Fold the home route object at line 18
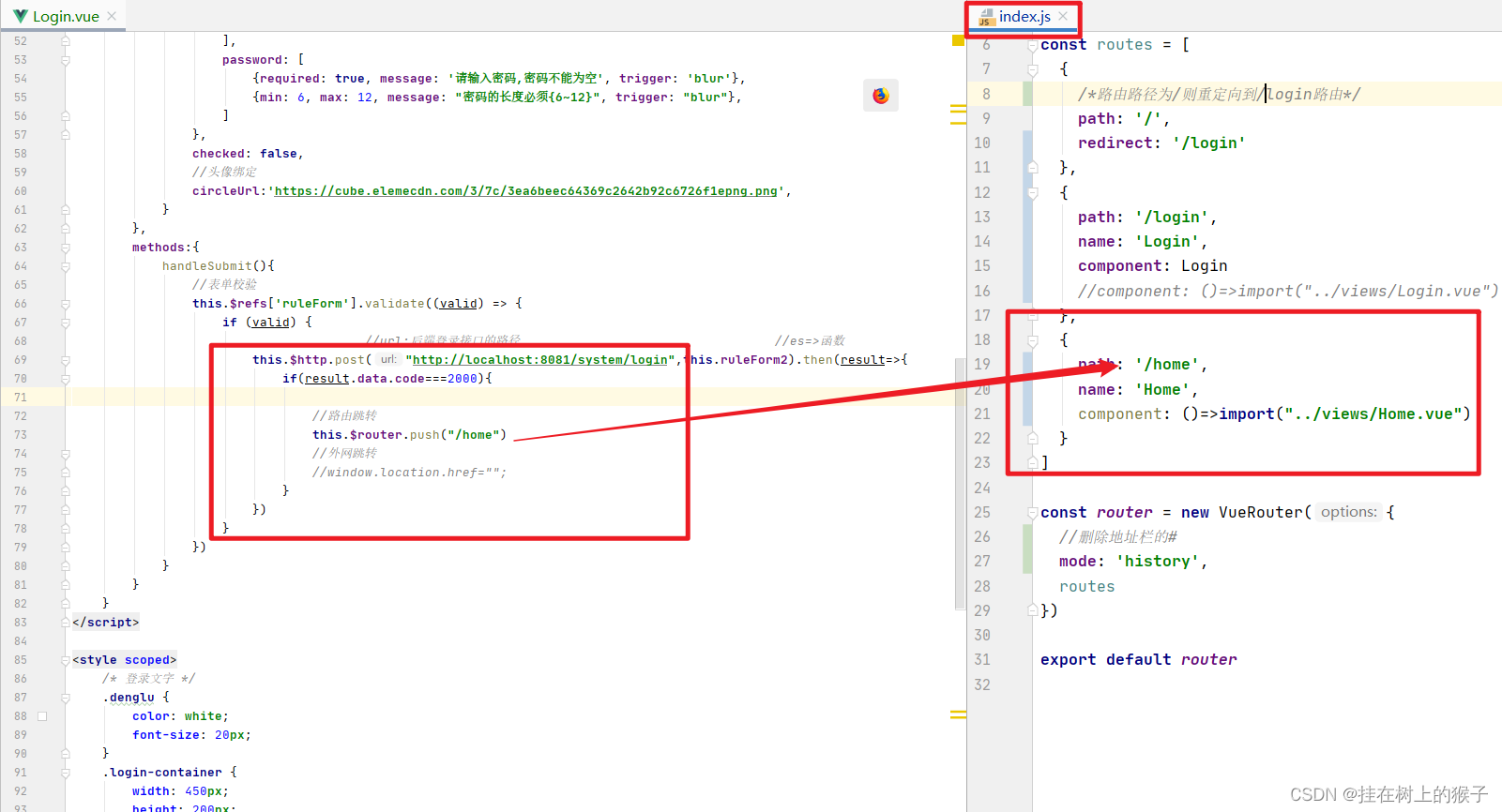The image size is (1502, 812). pyautogui.click(x=1032, y=340)
